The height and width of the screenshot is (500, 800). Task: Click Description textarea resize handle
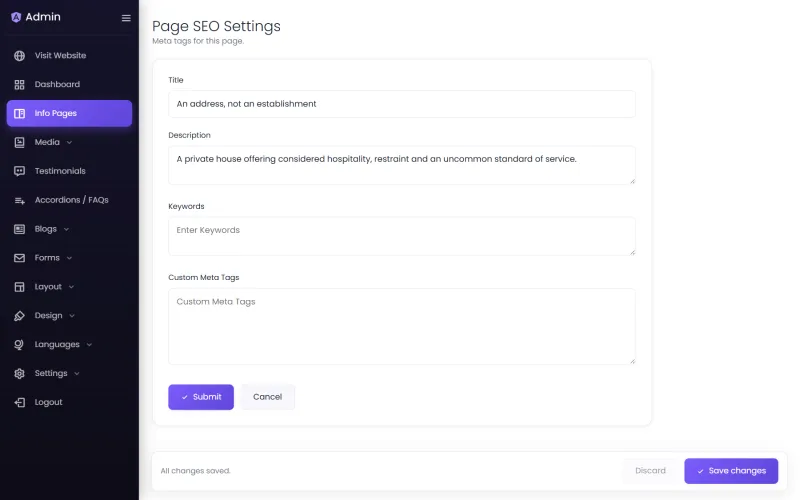pyautogui.click(x=632, y=181)
